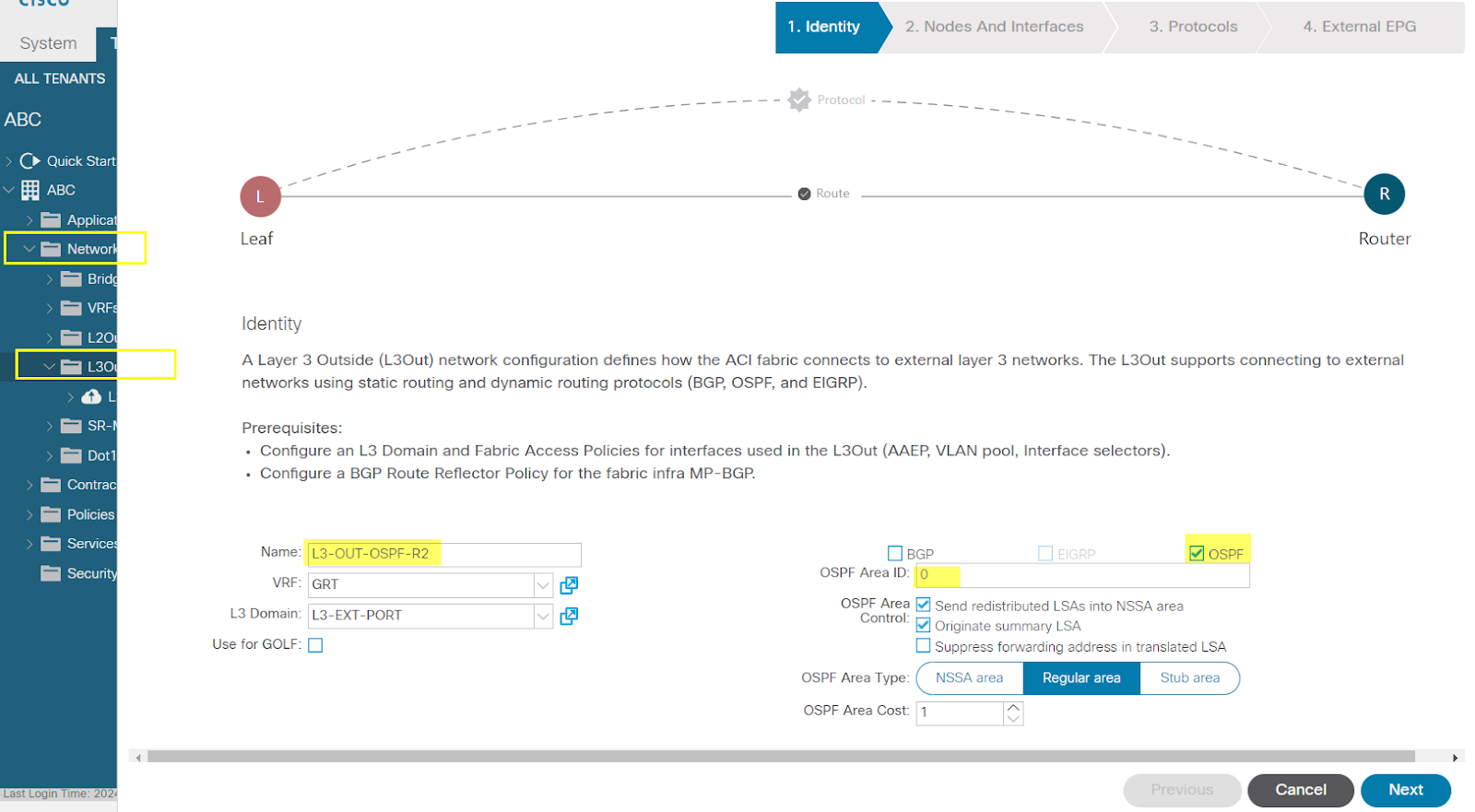Click the Policies folder icon

pos(51,514)
